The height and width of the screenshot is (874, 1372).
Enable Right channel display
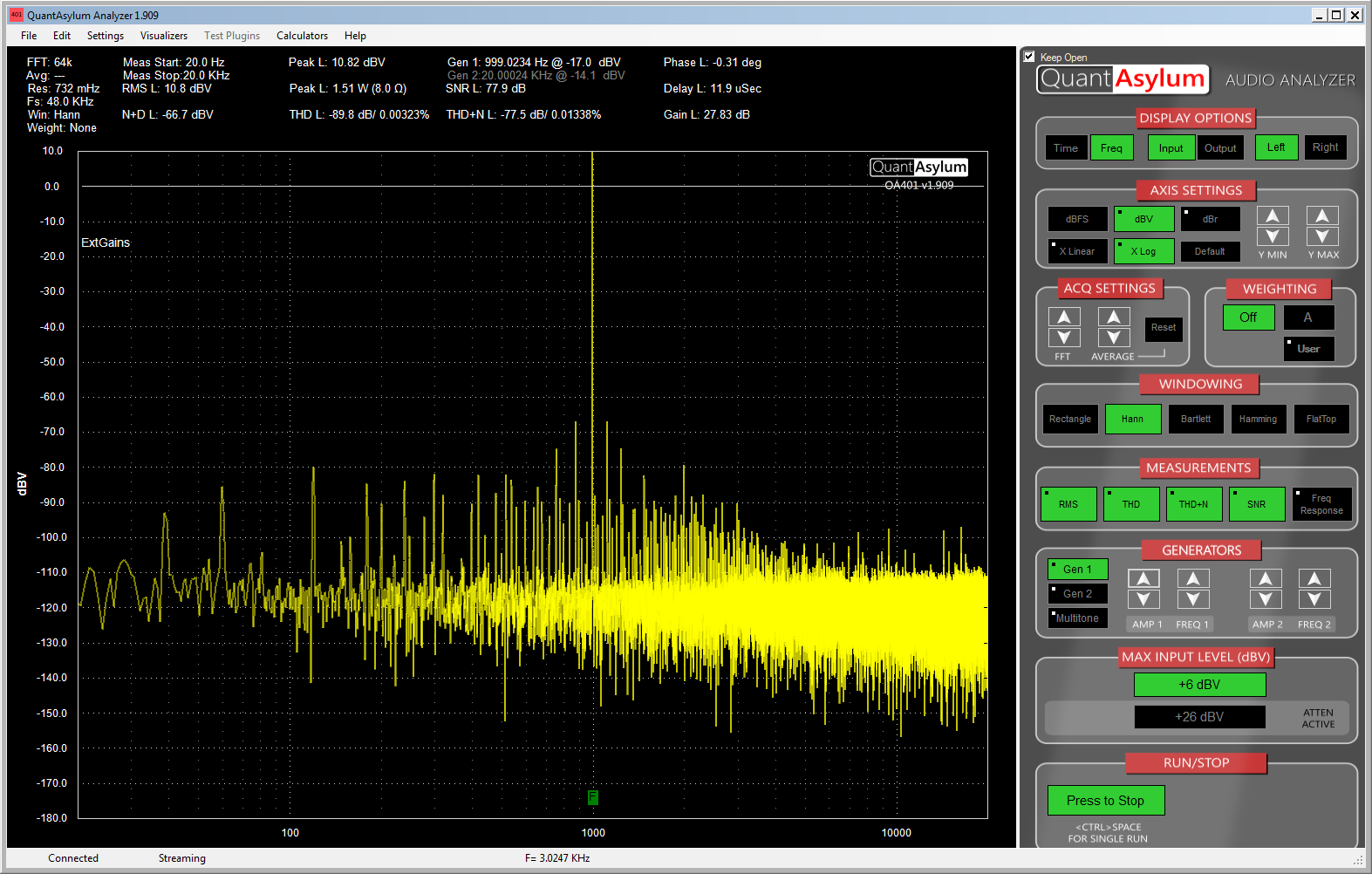1325,147
